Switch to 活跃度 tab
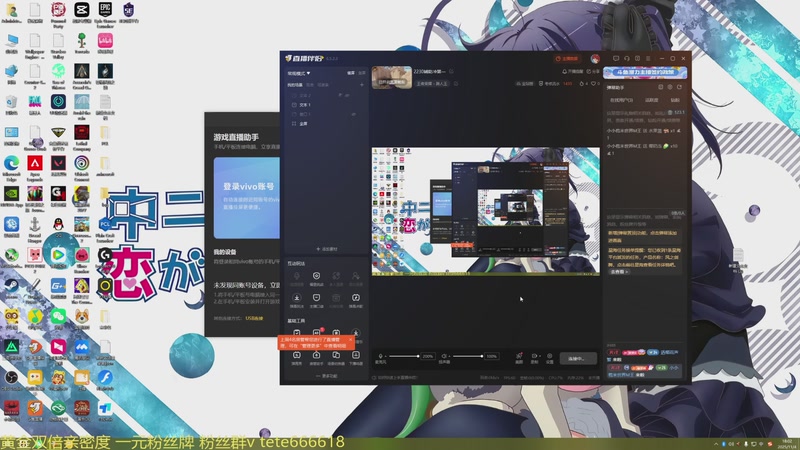The image size is (800, 450). pos(652,100)
